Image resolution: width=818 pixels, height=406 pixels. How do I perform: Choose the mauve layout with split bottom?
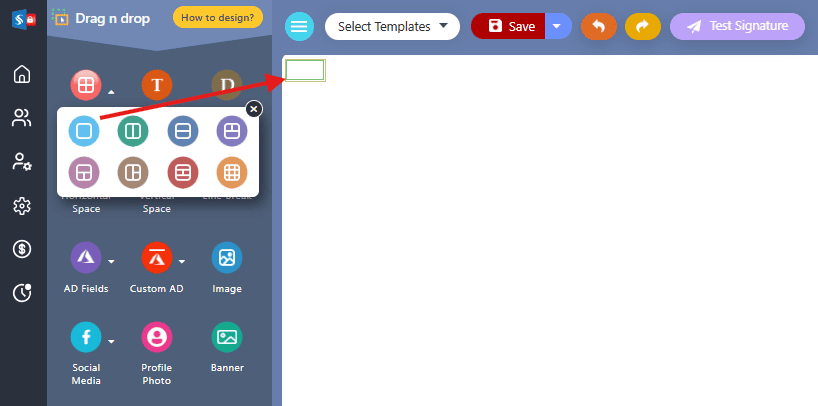pos(84,172)
